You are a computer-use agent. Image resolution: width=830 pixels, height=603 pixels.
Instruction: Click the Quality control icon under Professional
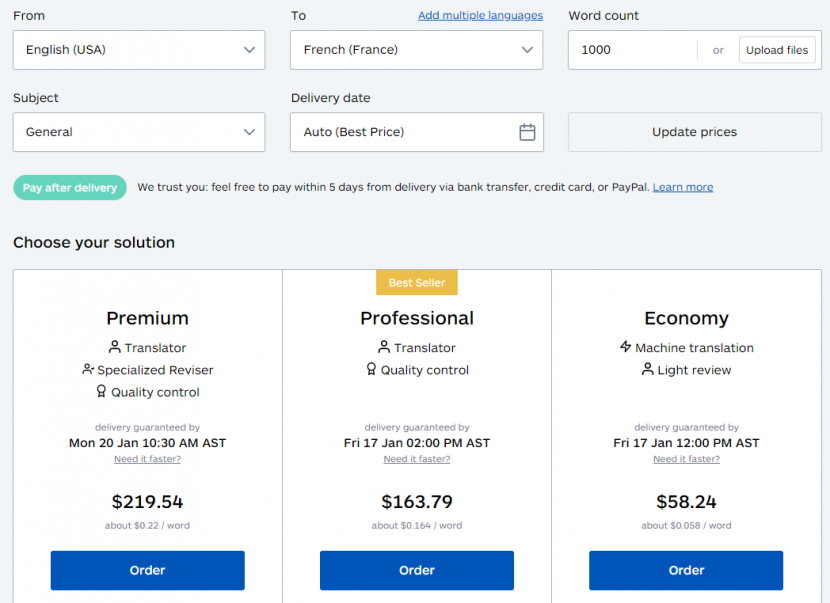click(371, 369)
